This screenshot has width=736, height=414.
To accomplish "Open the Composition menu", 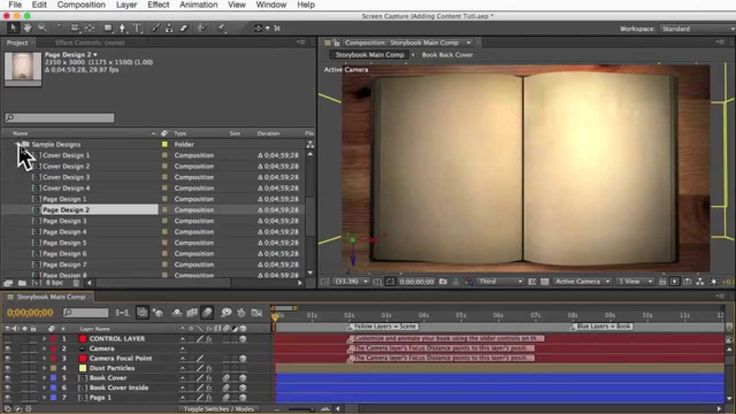I will coord(81,5).
